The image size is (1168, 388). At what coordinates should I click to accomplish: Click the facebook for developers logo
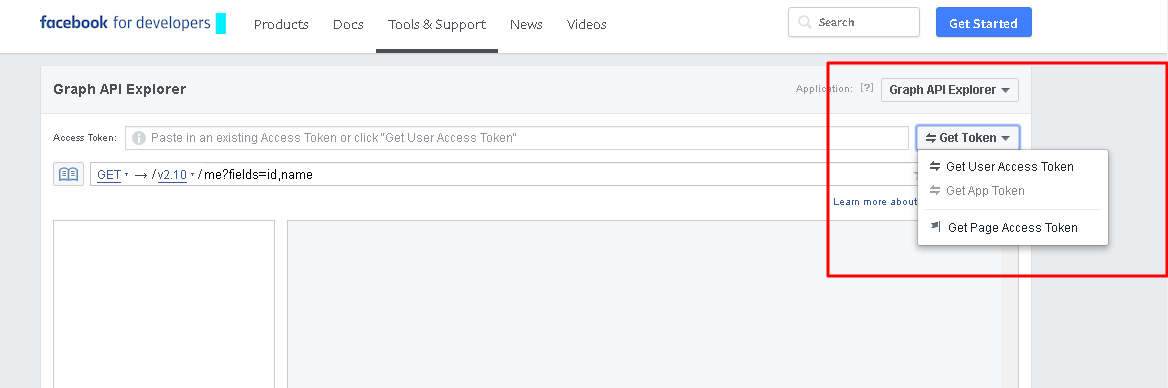point(133,23)
